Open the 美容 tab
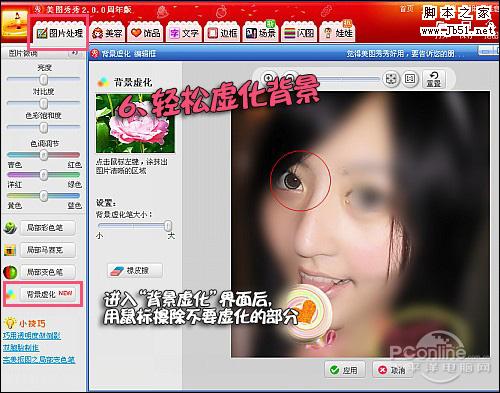The height and width of the screenshot is (393, 500). tap(107, 33)
